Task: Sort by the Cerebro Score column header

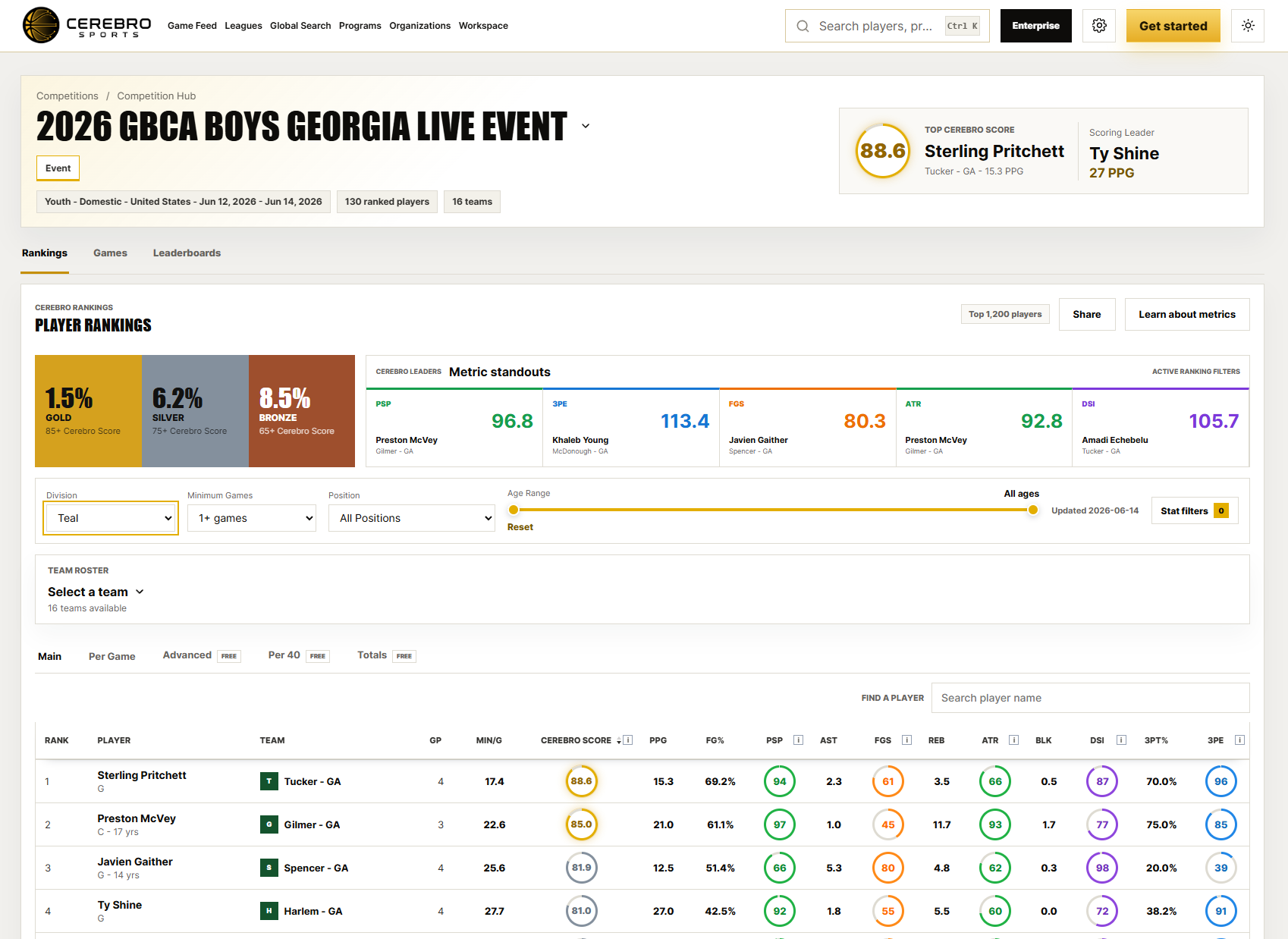Action: click(x=581, y=740)
